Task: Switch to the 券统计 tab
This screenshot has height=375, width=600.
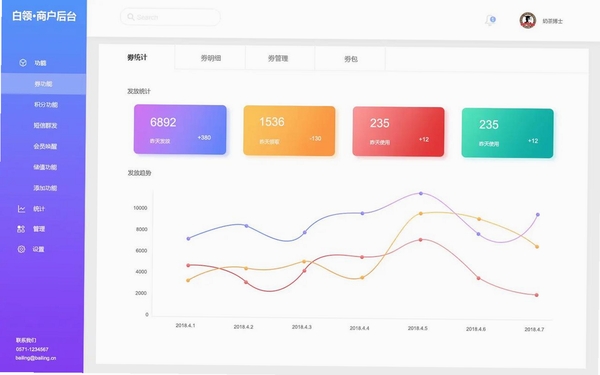Action: pos(137,57)
